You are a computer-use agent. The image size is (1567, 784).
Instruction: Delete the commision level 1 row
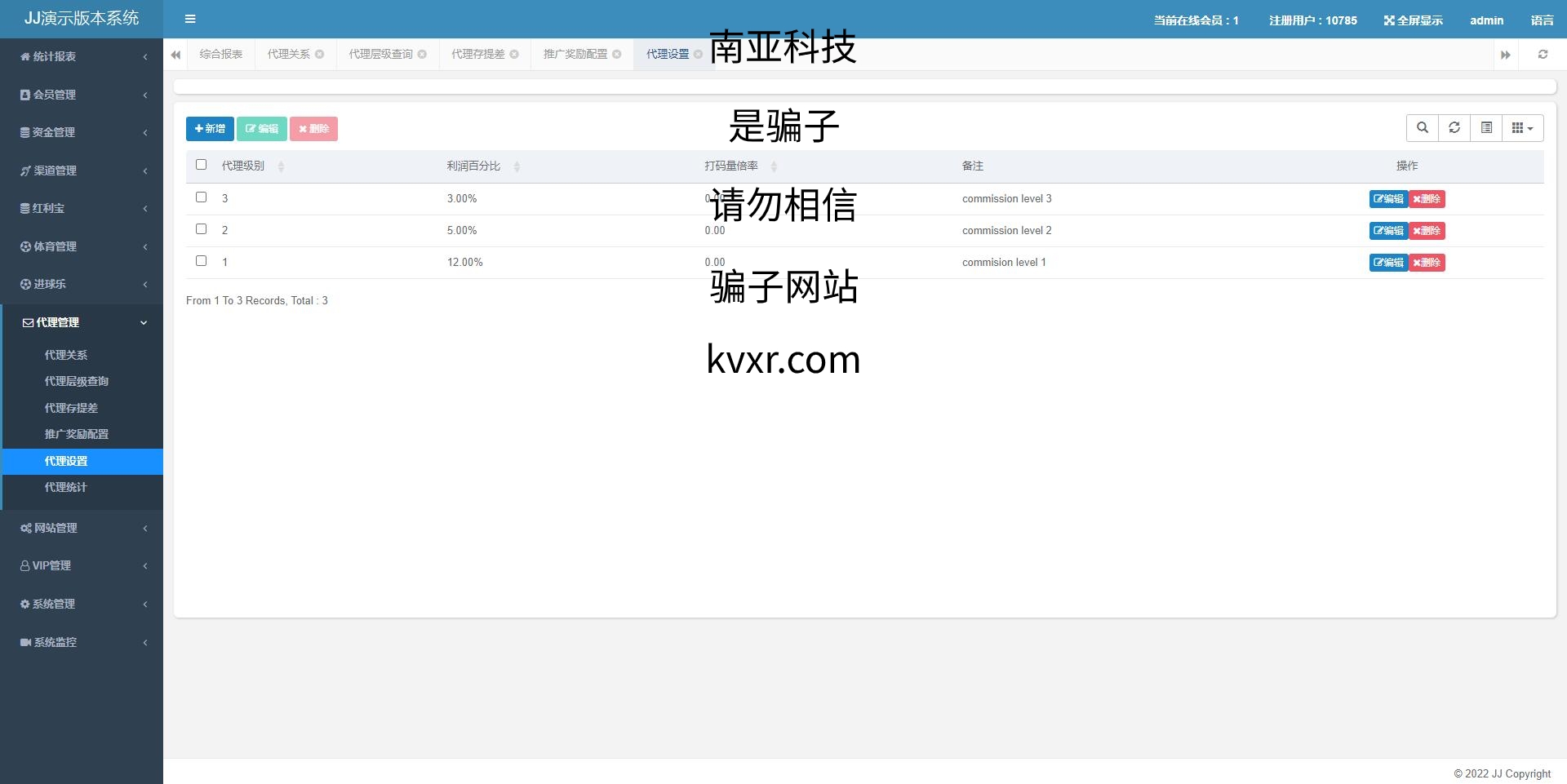1427,263
